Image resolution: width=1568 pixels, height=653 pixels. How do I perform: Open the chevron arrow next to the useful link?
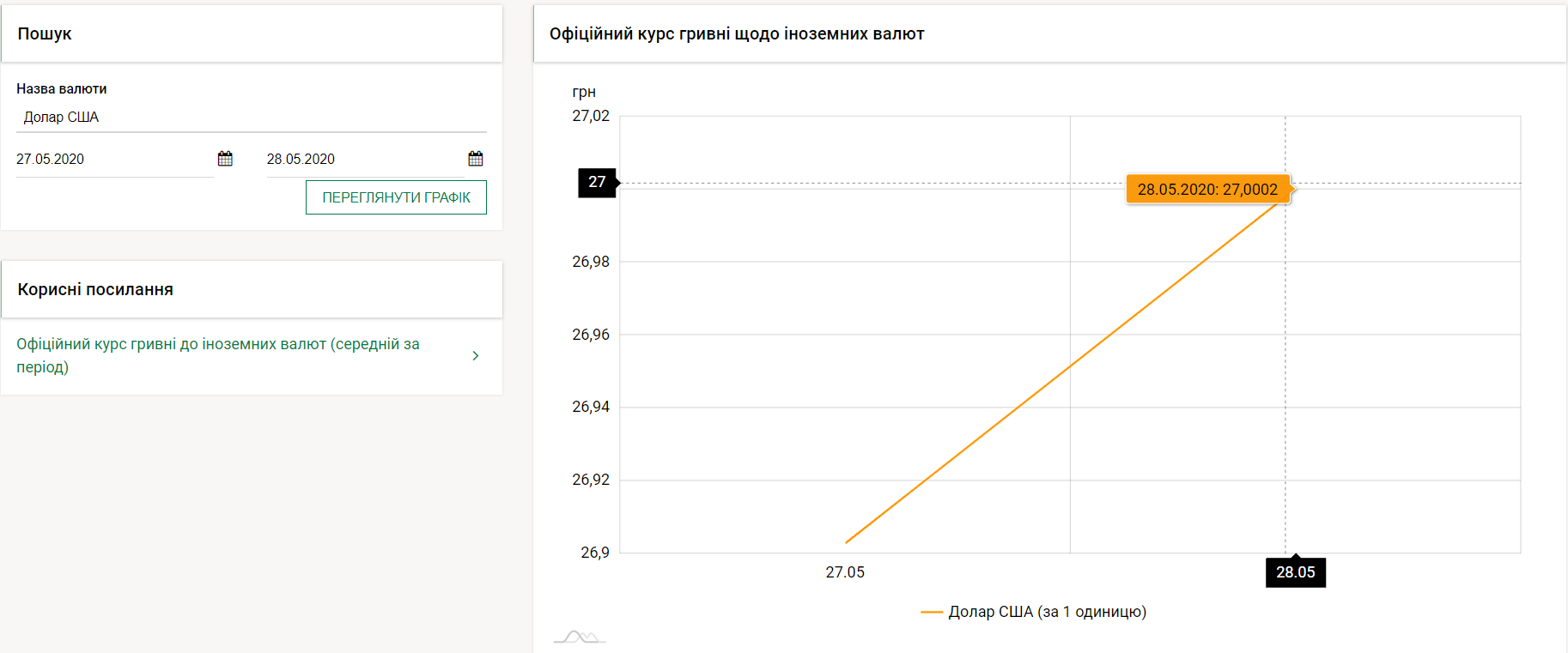(x=476, y=355)
